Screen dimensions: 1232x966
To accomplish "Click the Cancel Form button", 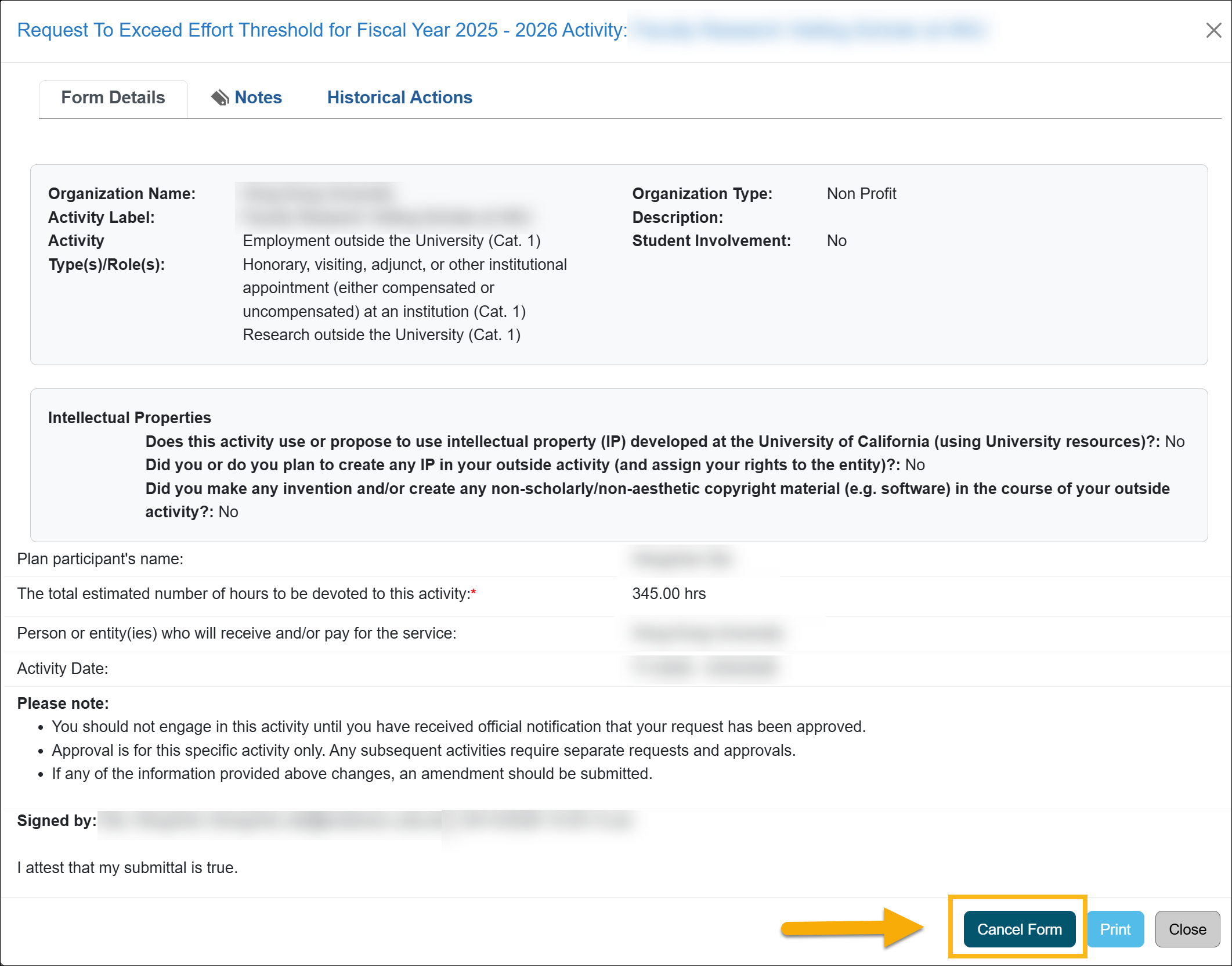I will point(1018,929).
